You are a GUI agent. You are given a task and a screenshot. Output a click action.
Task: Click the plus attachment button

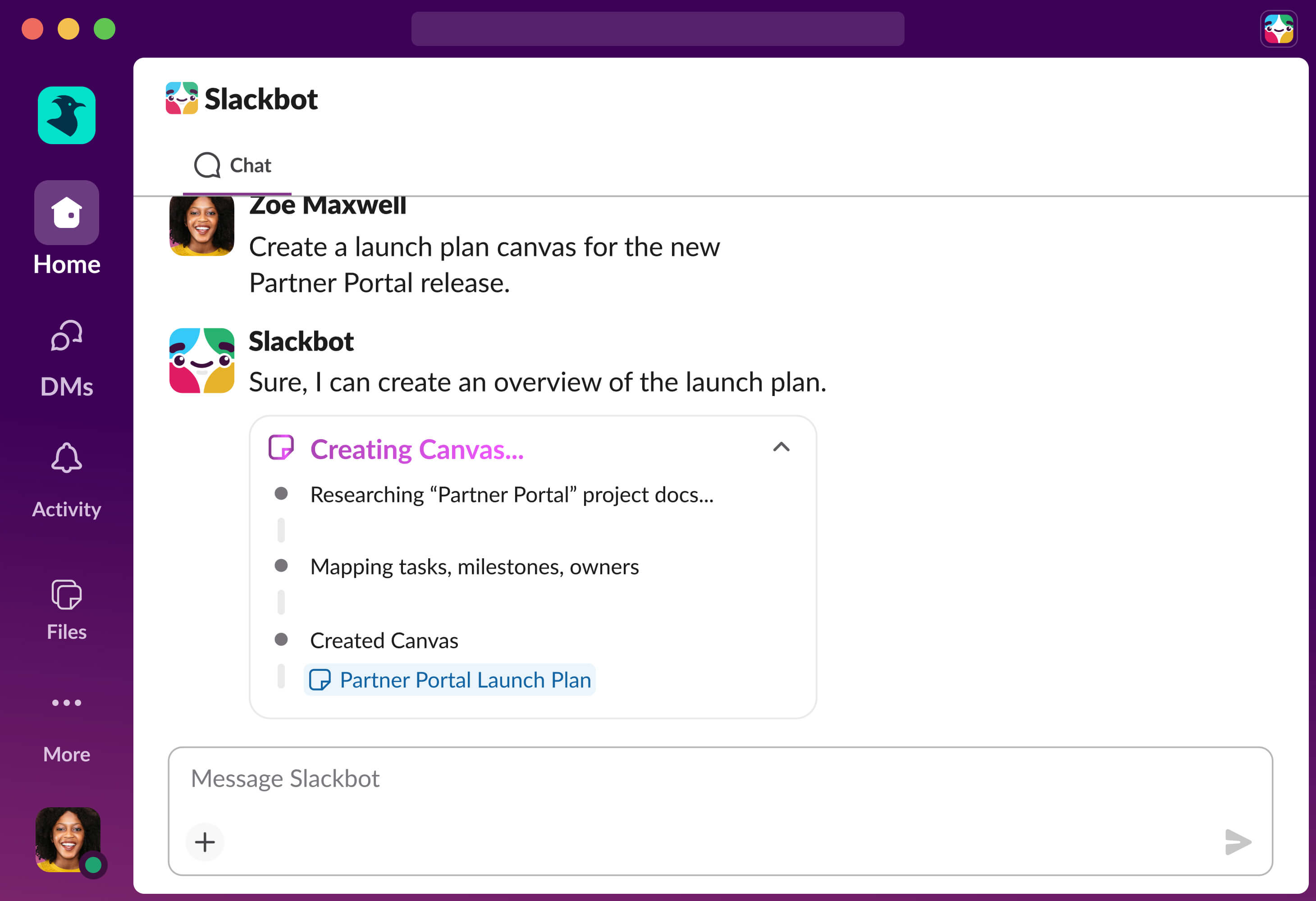205,842
